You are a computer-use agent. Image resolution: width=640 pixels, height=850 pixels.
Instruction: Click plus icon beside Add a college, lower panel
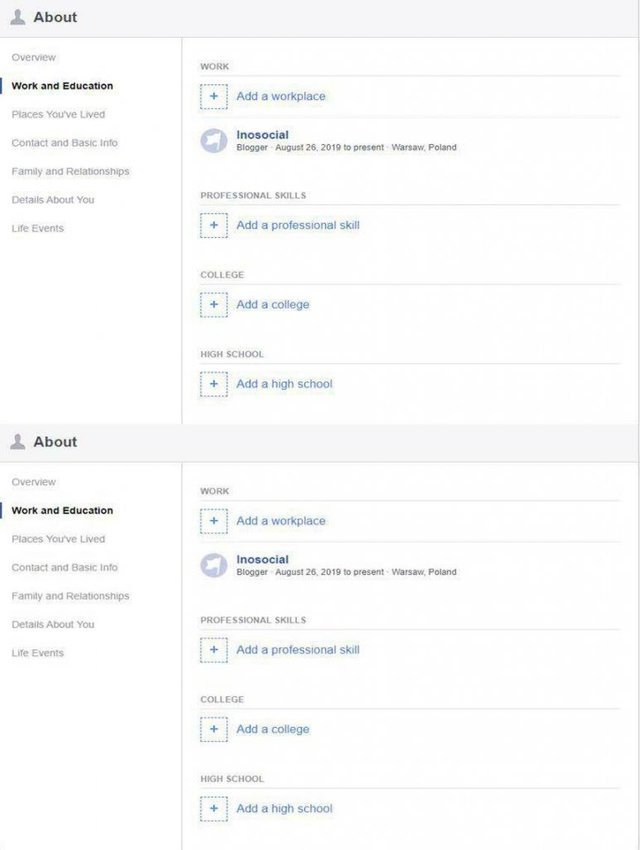click(x=213, y=730)
